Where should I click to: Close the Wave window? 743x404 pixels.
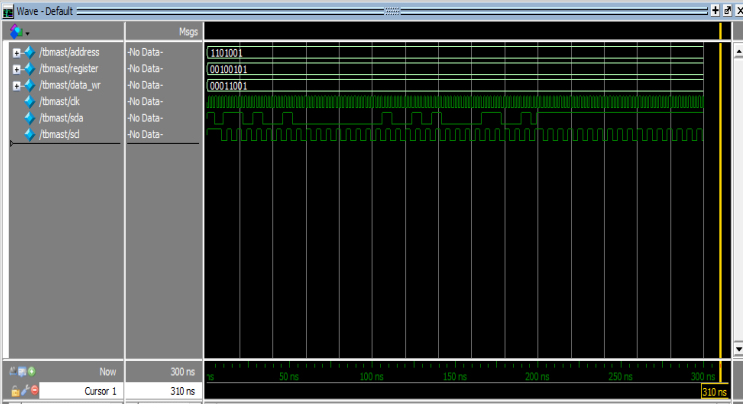pyautogui.click(x=739, y=10)
